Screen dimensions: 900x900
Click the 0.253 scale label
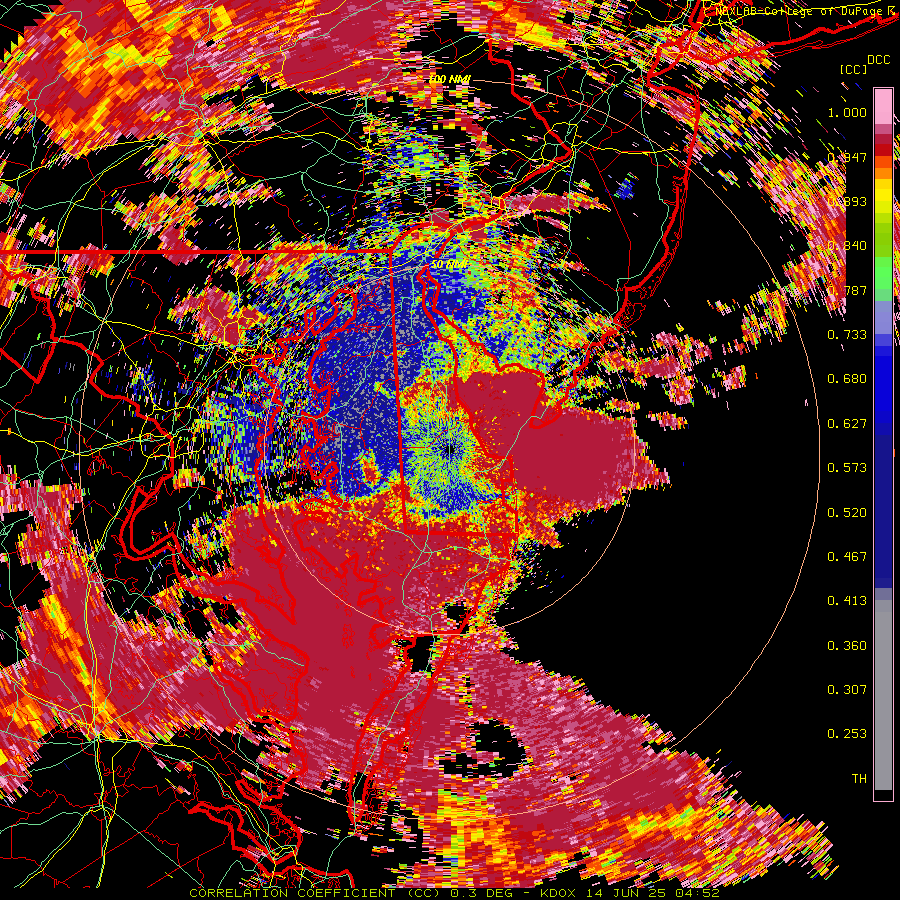[847, 734]
